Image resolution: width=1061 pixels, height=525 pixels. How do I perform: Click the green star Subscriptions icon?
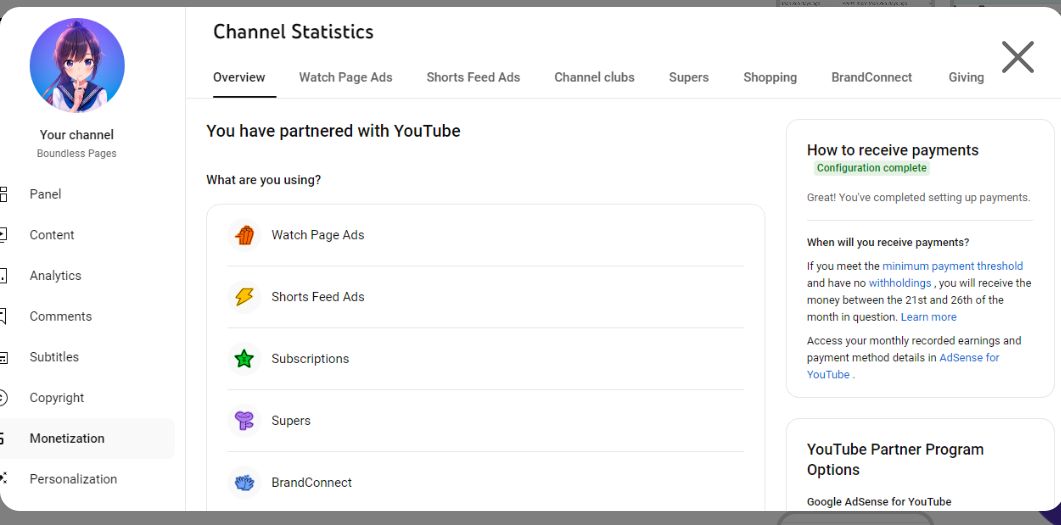(244, 359)
